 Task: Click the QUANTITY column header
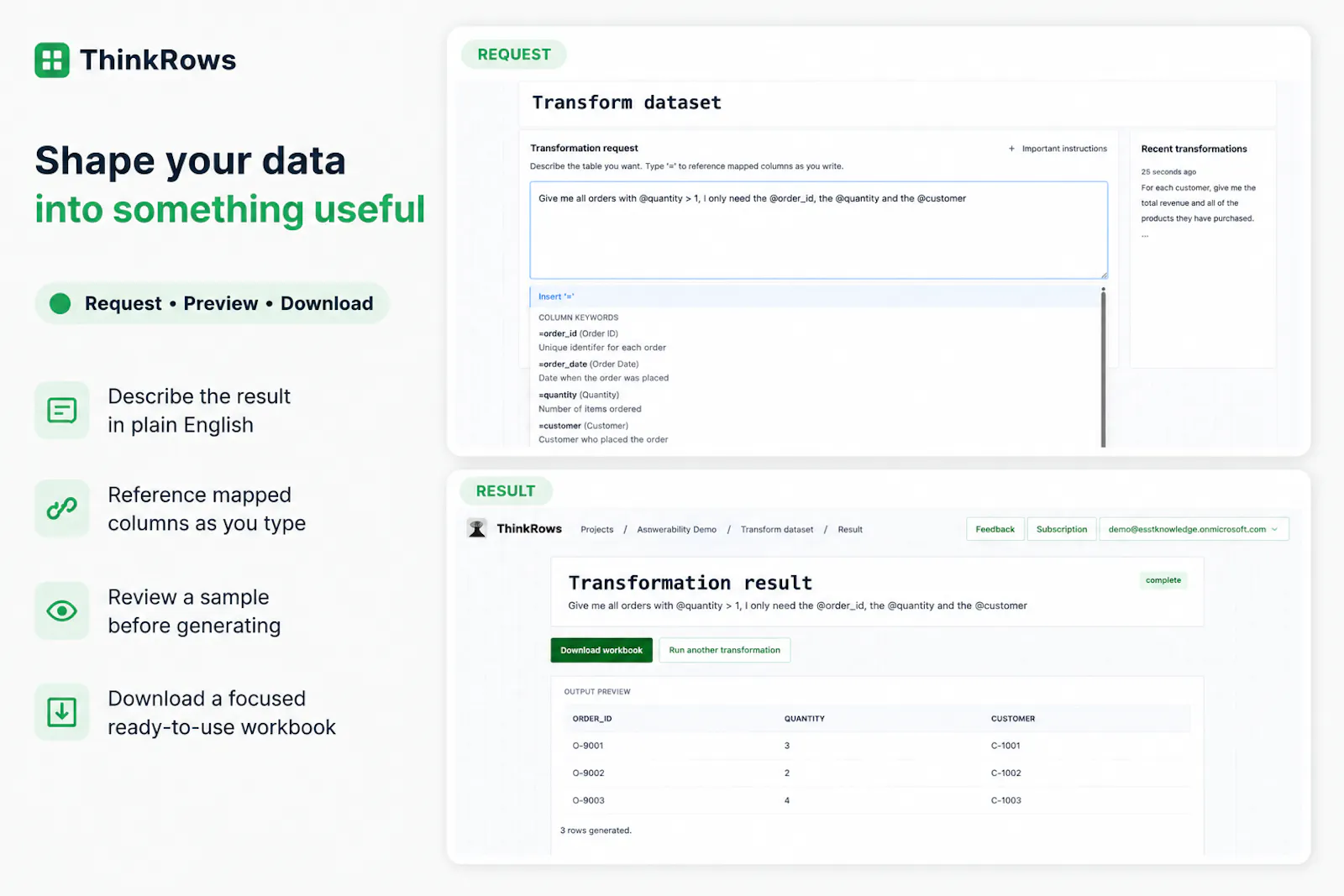pyautogui.click(x=805, y=719)
